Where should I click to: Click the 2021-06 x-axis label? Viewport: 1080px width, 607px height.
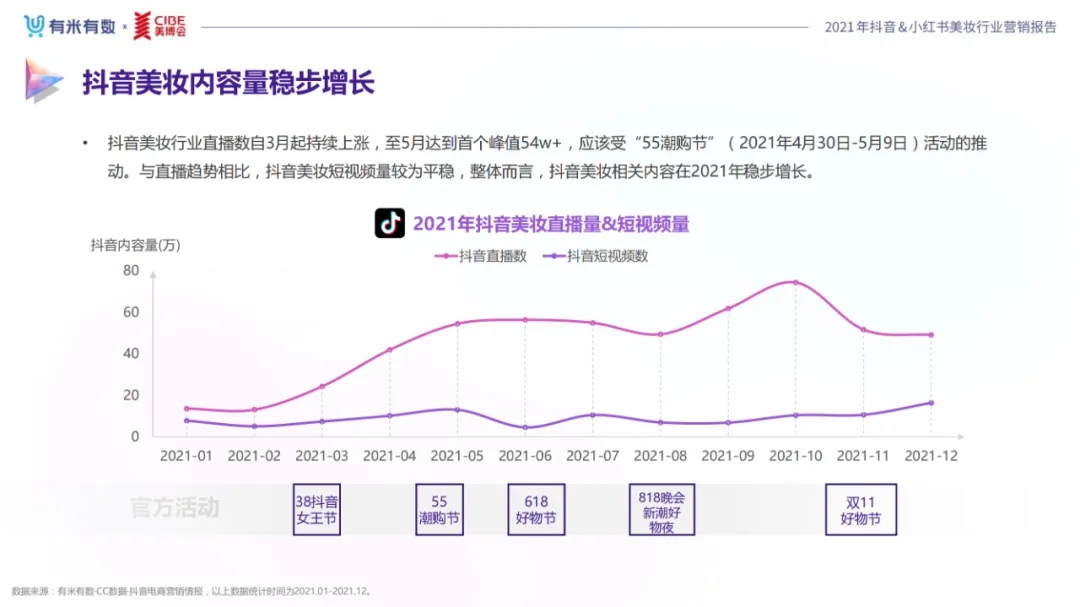pos(525,456)
